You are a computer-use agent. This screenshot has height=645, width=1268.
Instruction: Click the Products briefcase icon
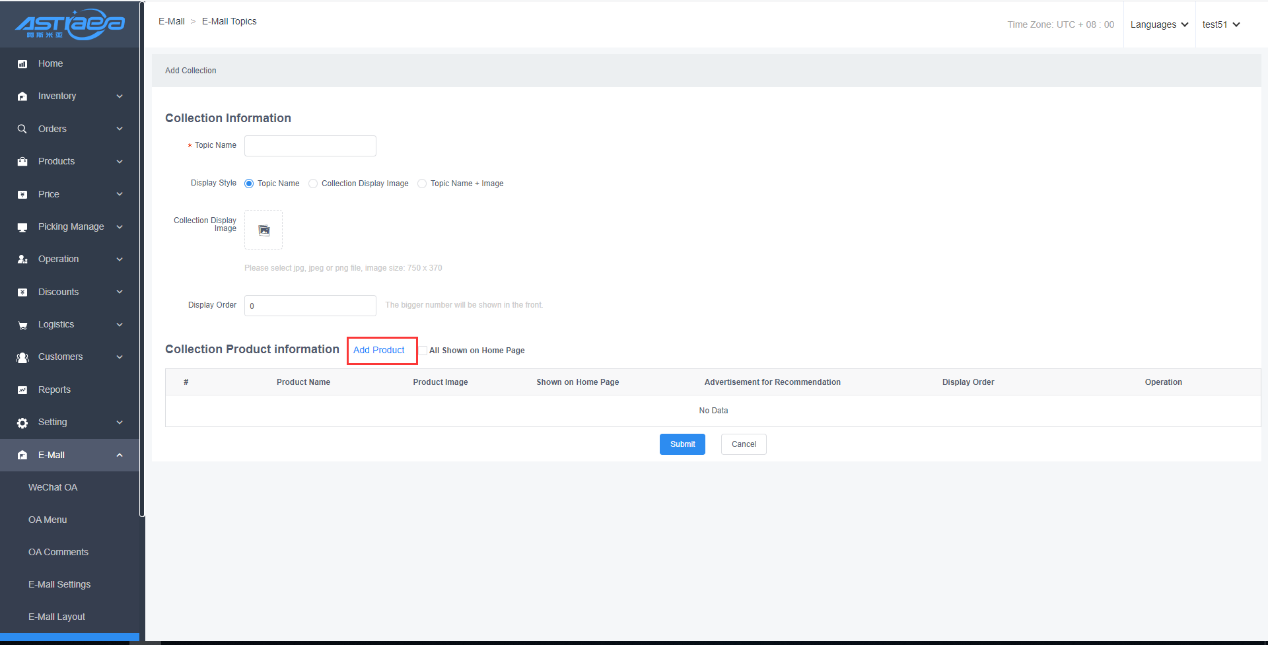[x=22, y=162]
